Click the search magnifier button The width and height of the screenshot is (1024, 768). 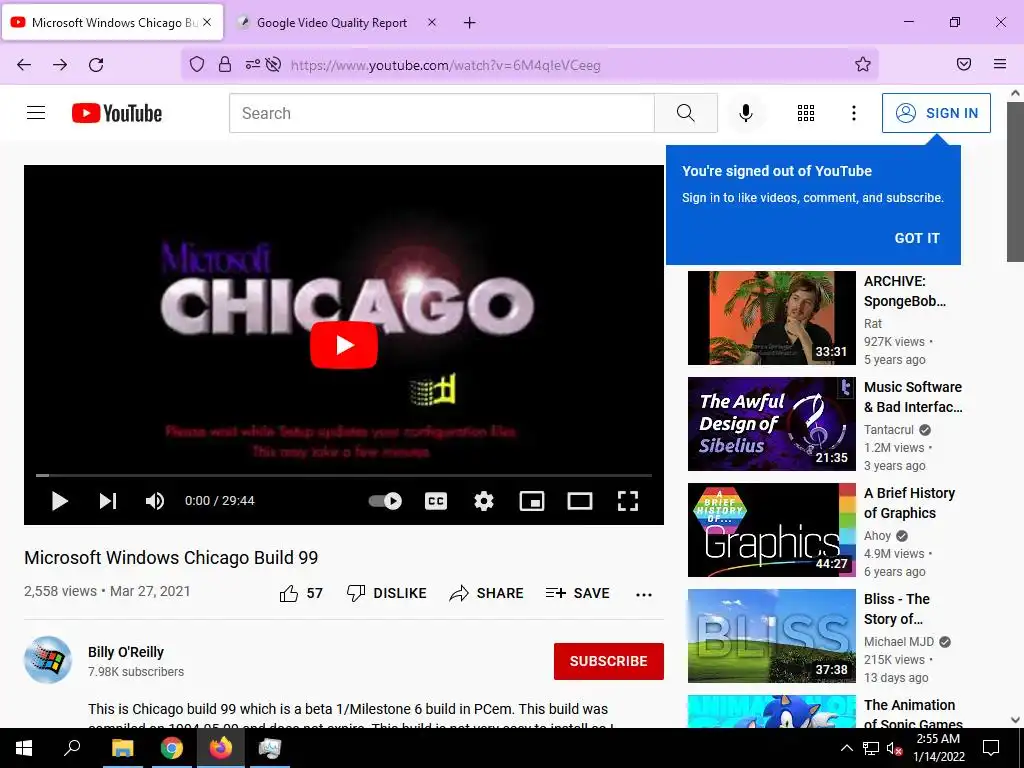686,113
